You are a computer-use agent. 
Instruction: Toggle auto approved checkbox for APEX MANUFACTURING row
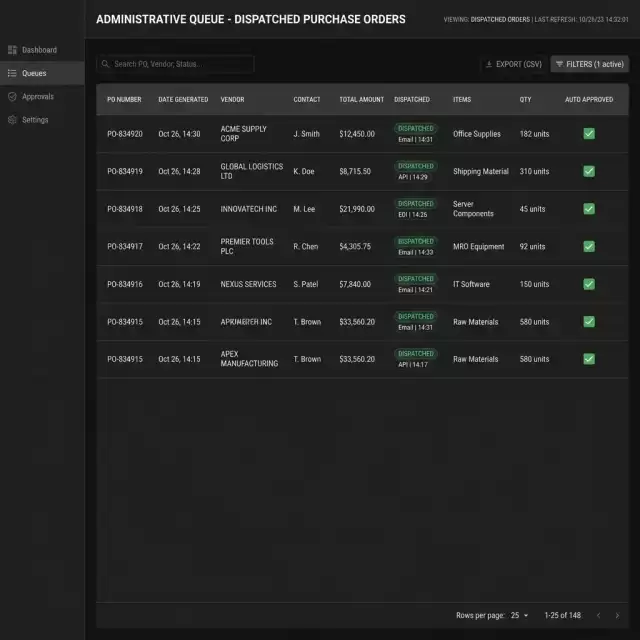589,359
